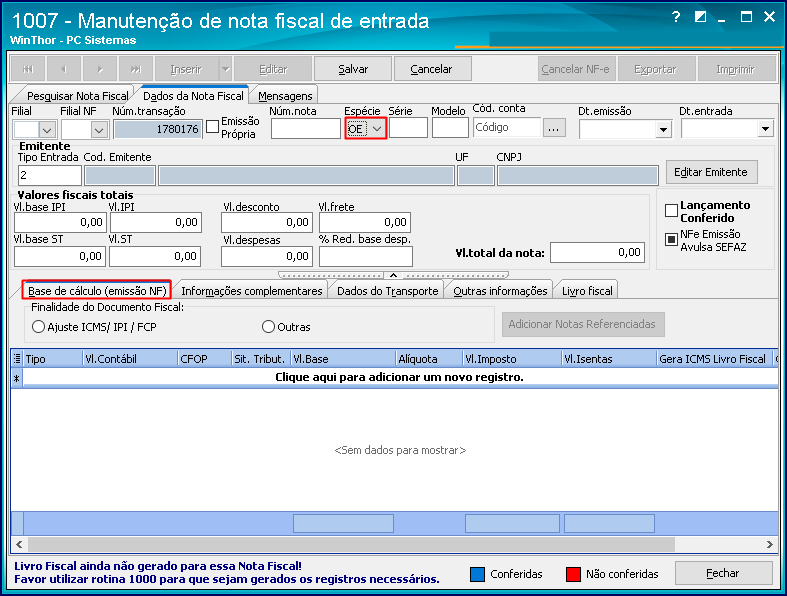The image size is (787, 596).
Task: Click Editar Emitente button
Action: pos(711,172)
